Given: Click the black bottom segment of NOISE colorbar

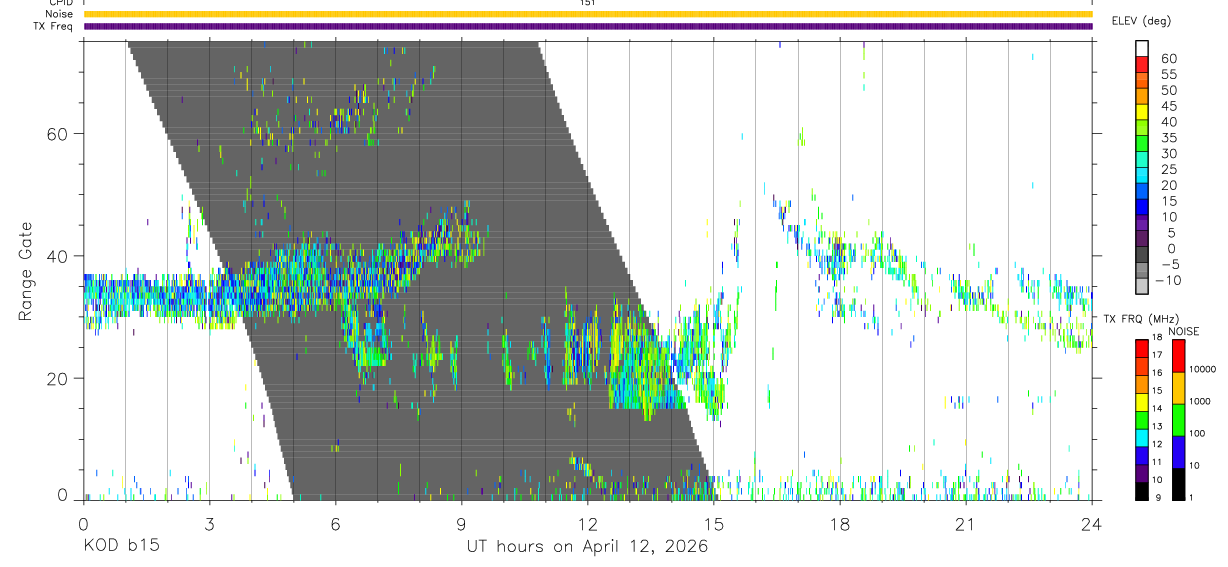Looking at the screenshot, I should (x=1178, y=484).
